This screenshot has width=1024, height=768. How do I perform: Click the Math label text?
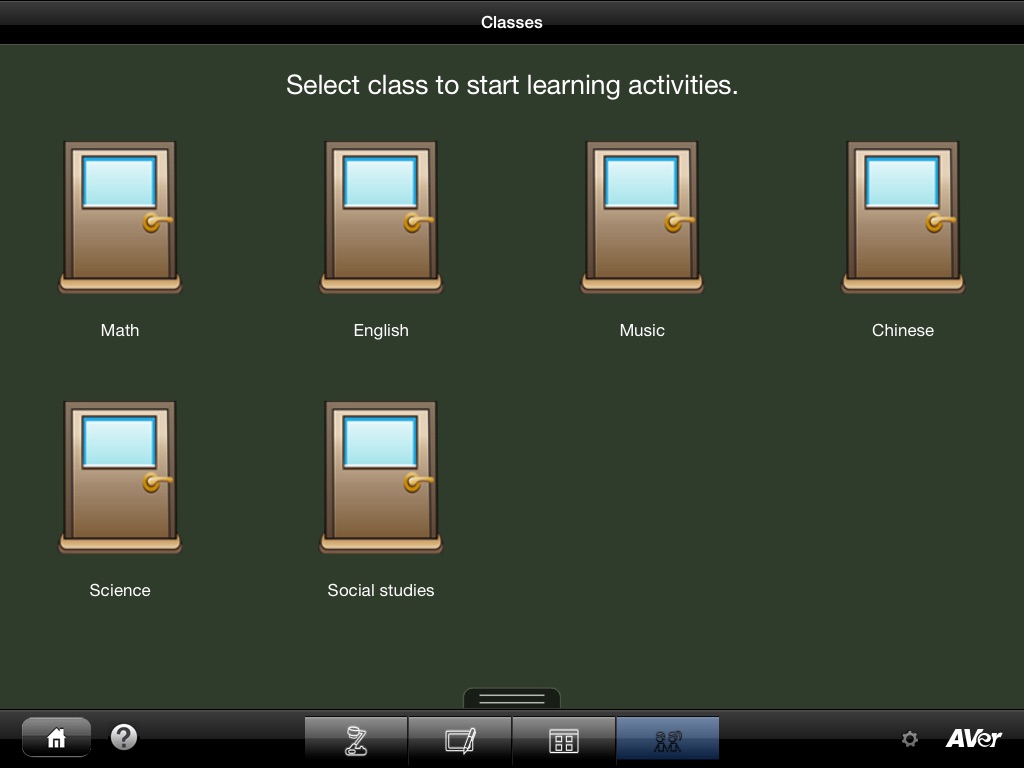pyautogui.click(x=120, y=330)
